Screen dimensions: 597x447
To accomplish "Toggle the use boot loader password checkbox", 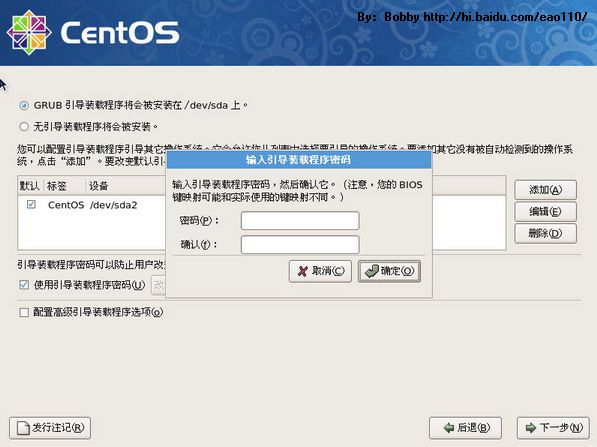I will tap(24, 285).
